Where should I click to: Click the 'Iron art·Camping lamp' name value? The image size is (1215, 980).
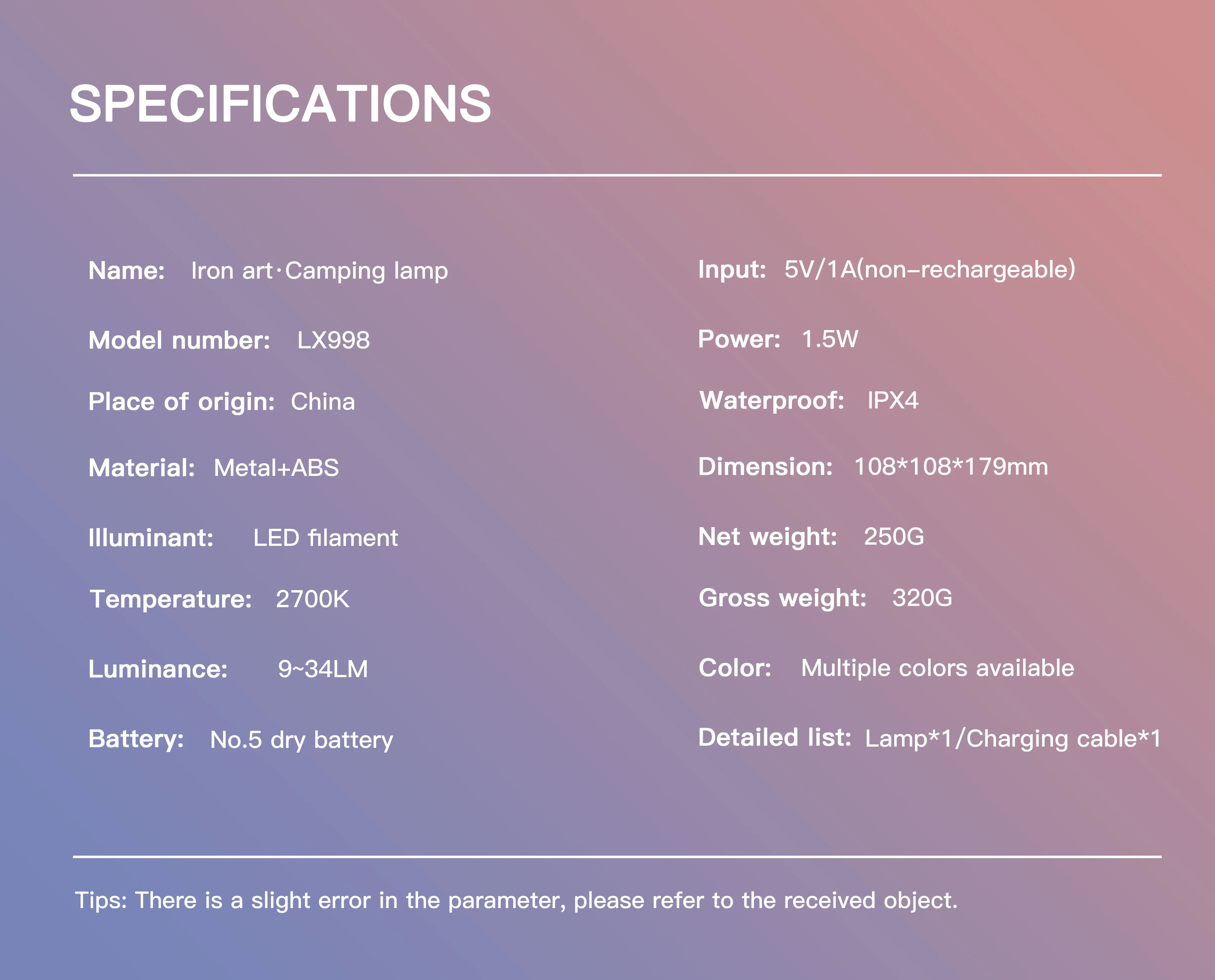319,271
